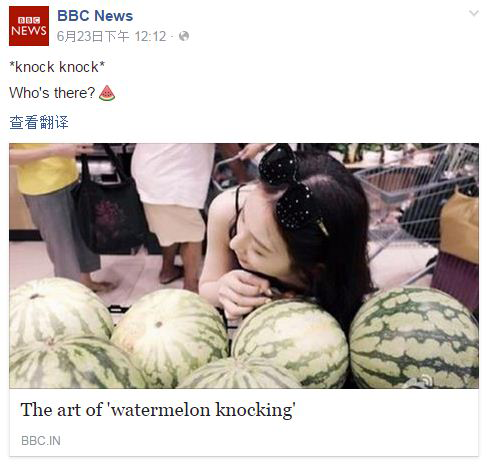The height and width of the screenshot is (466, 489).
Task: Open the BBC News page name link
Action: (x=95, y=16)
